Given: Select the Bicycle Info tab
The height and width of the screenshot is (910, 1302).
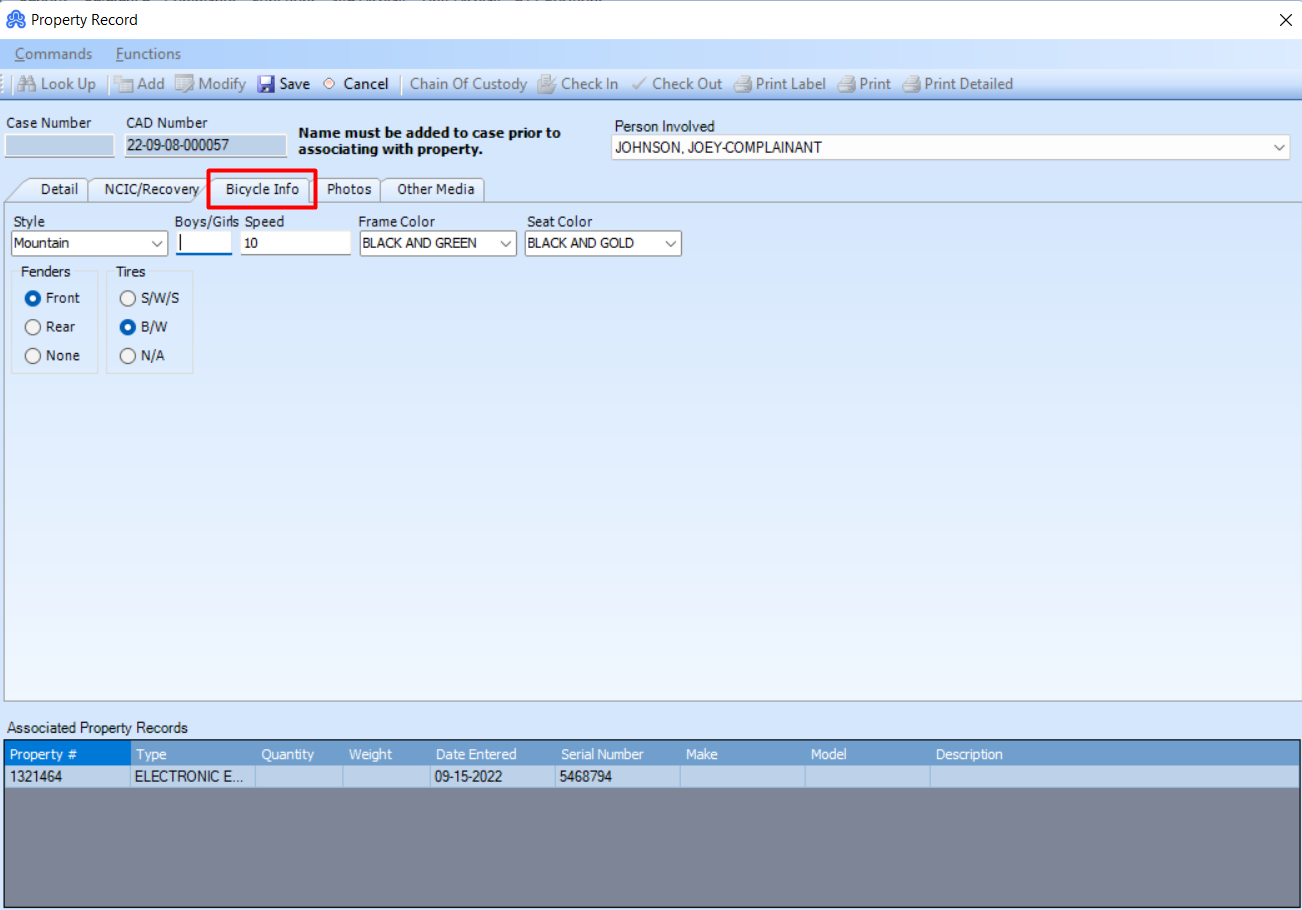Looking at the screenshot, I should pyautogui.click(x=262, y=189).
